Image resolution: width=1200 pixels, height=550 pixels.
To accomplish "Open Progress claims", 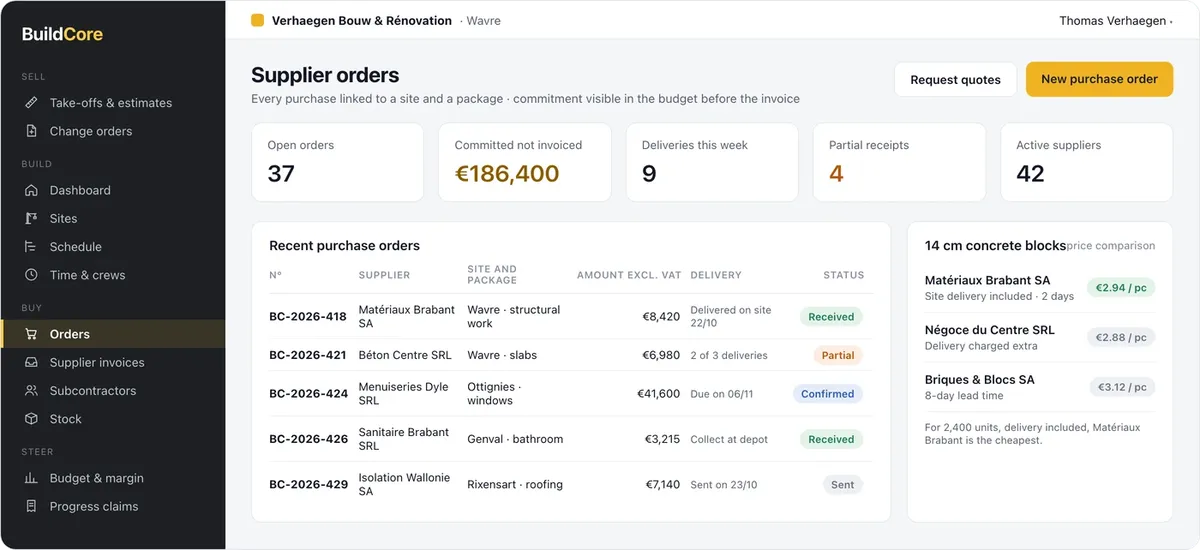I will [112, 506].
